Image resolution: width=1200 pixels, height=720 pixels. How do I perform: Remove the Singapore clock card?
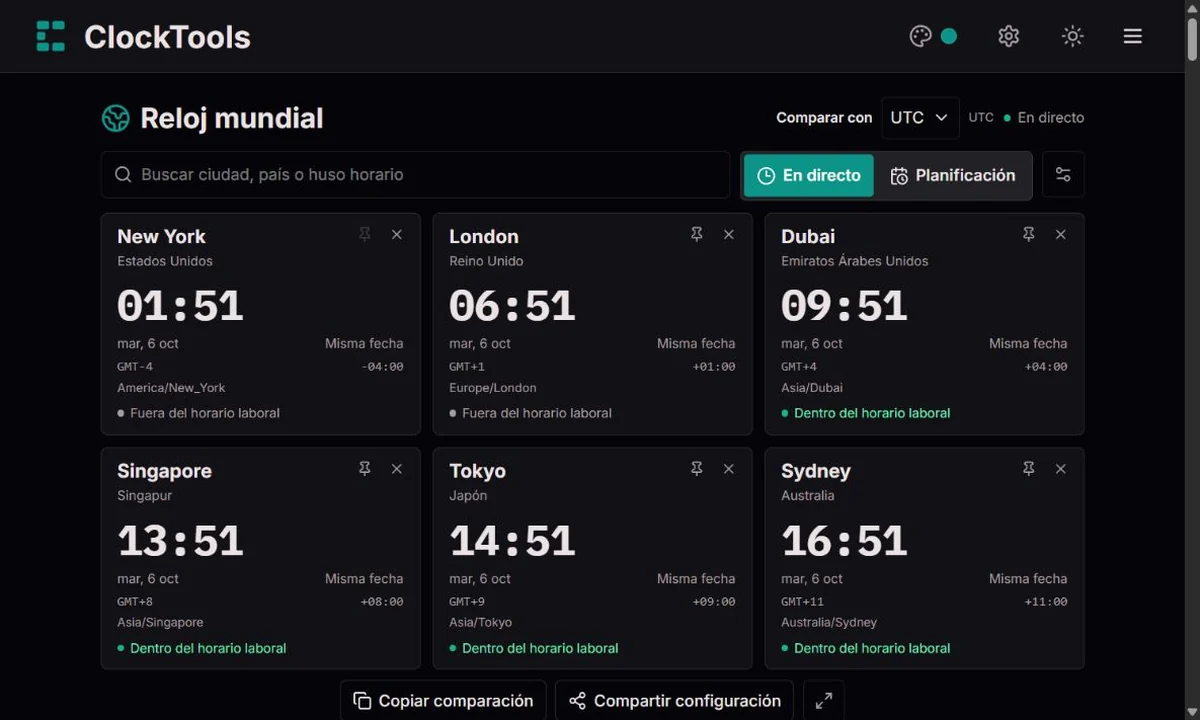397,469
